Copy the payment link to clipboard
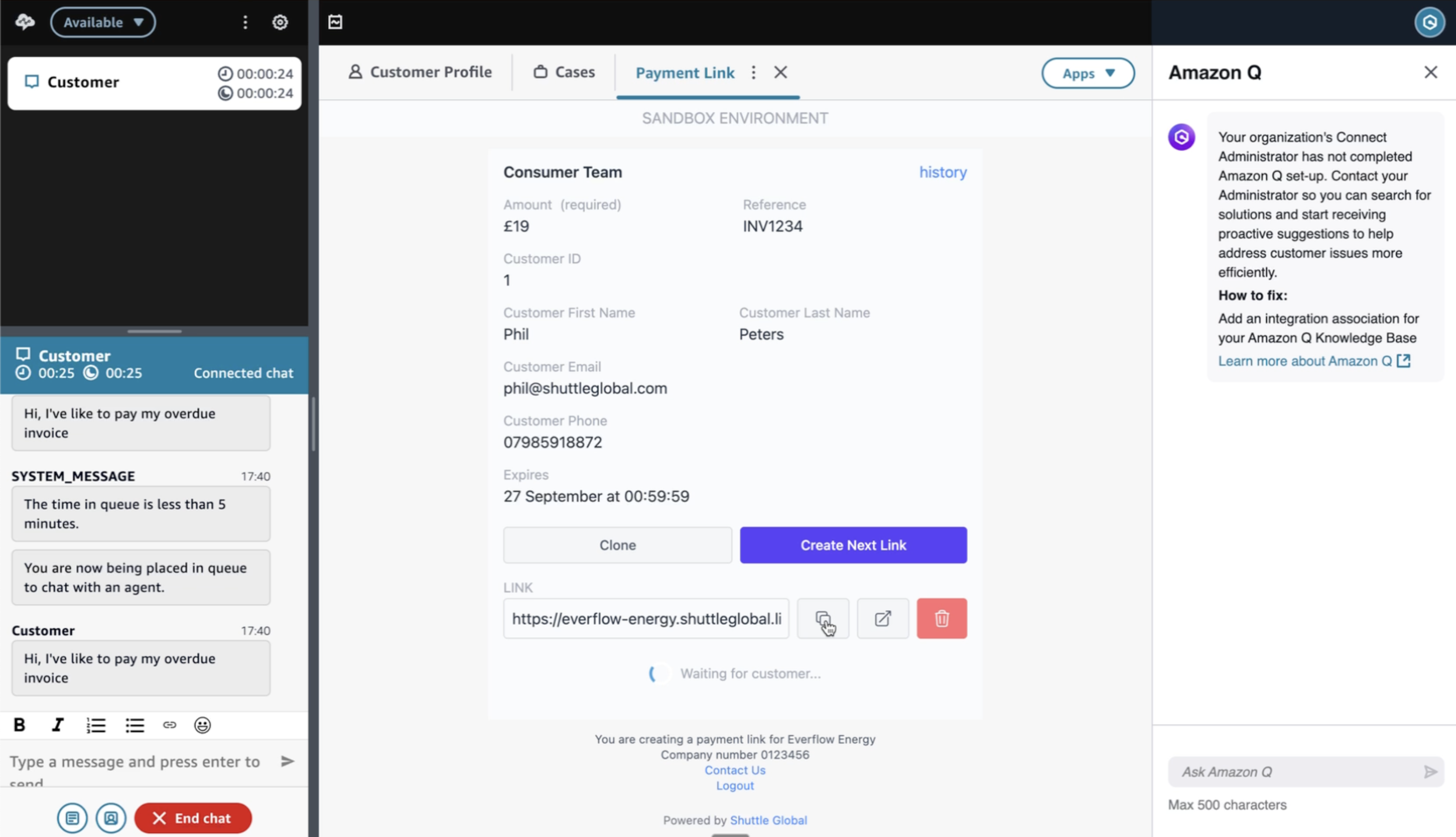1456x837 pixels. point(822,619)
